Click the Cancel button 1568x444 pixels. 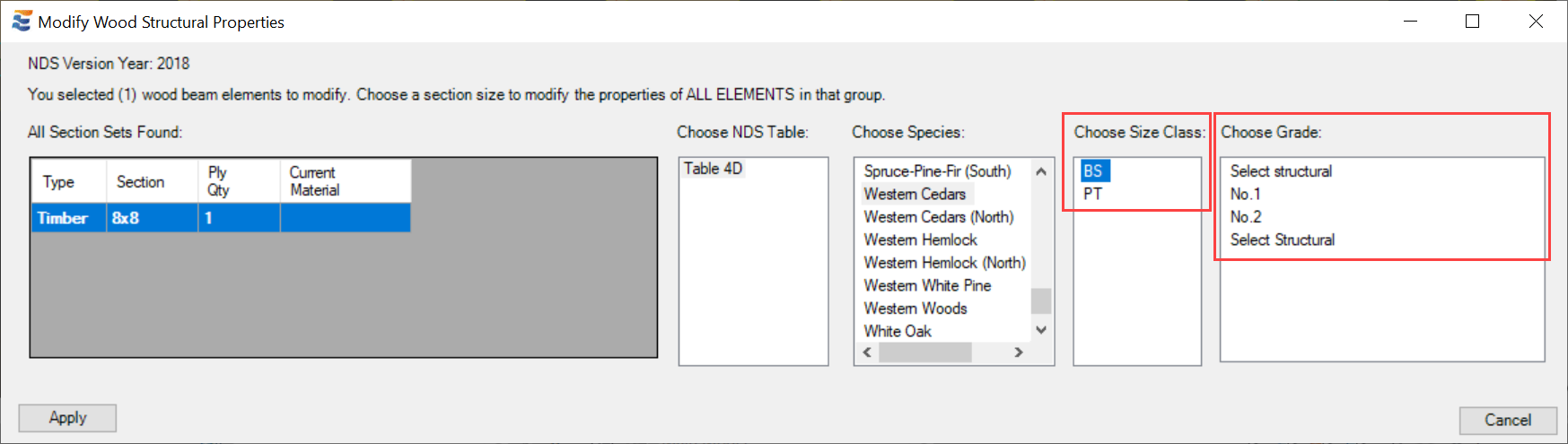pos(1508,420)
